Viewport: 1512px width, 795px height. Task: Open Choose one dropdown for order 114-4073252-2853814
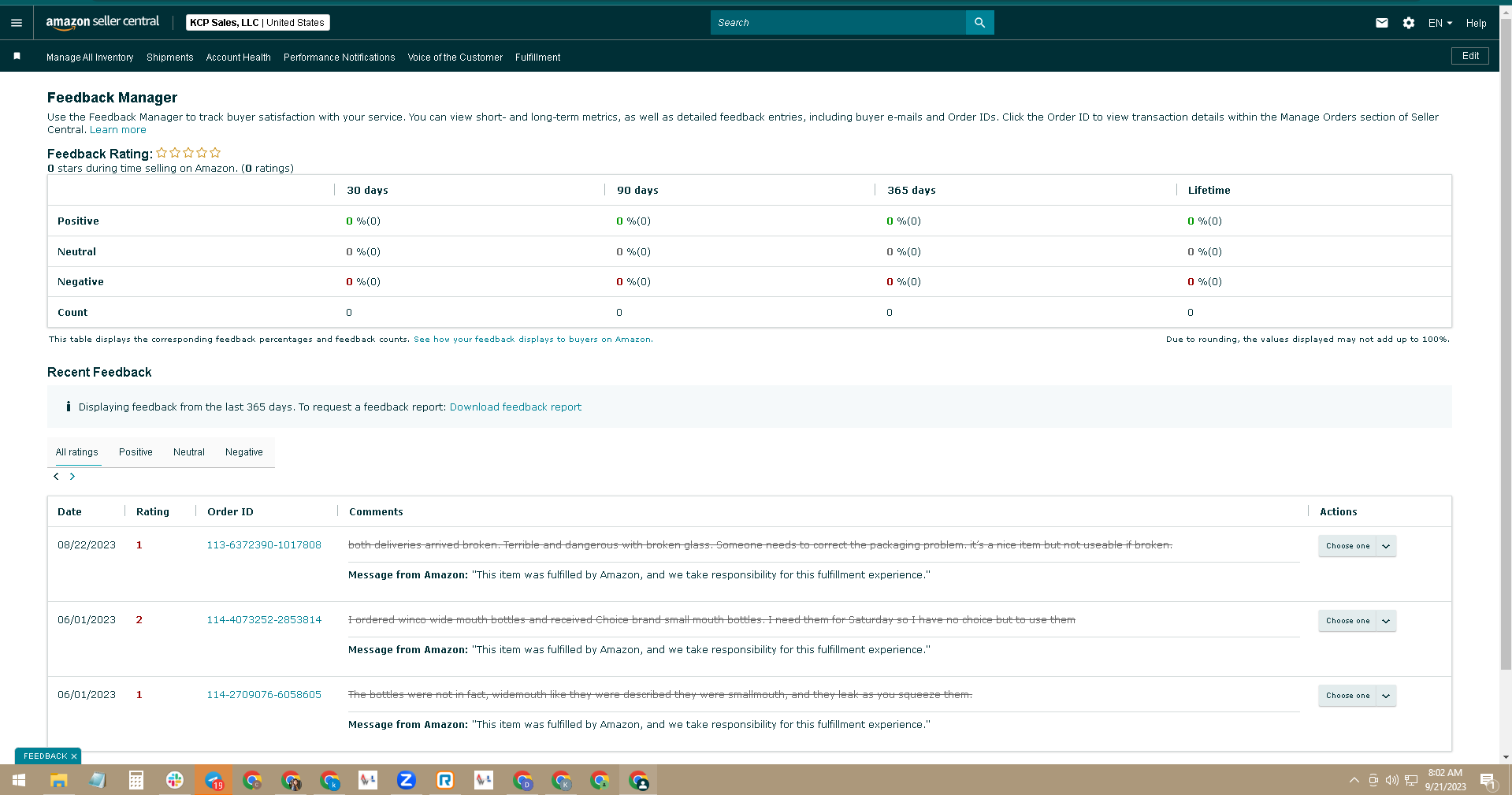(x=1357, y=621)
